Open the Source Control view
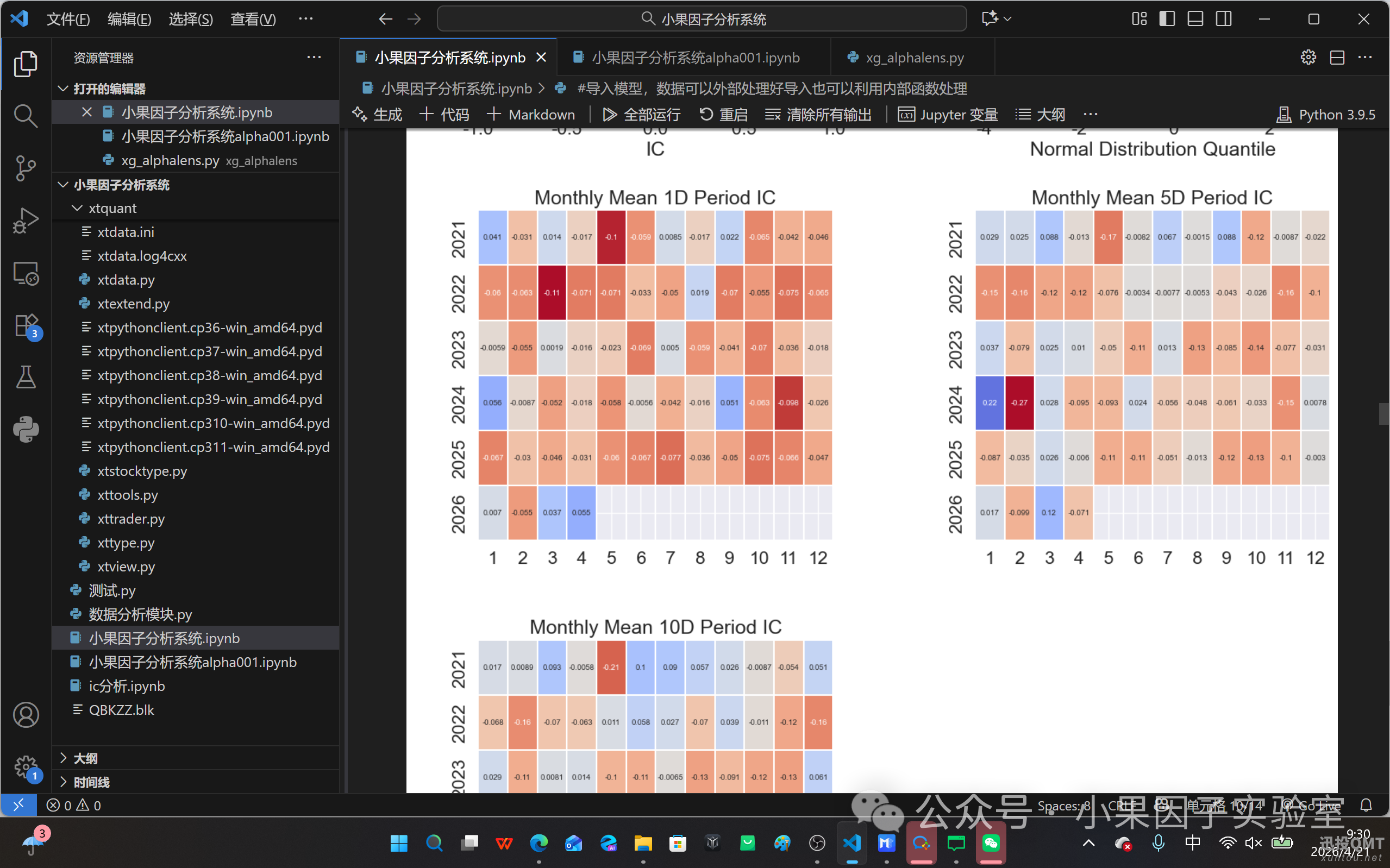This screenshot has height=868, width=1390. [25, 168]
